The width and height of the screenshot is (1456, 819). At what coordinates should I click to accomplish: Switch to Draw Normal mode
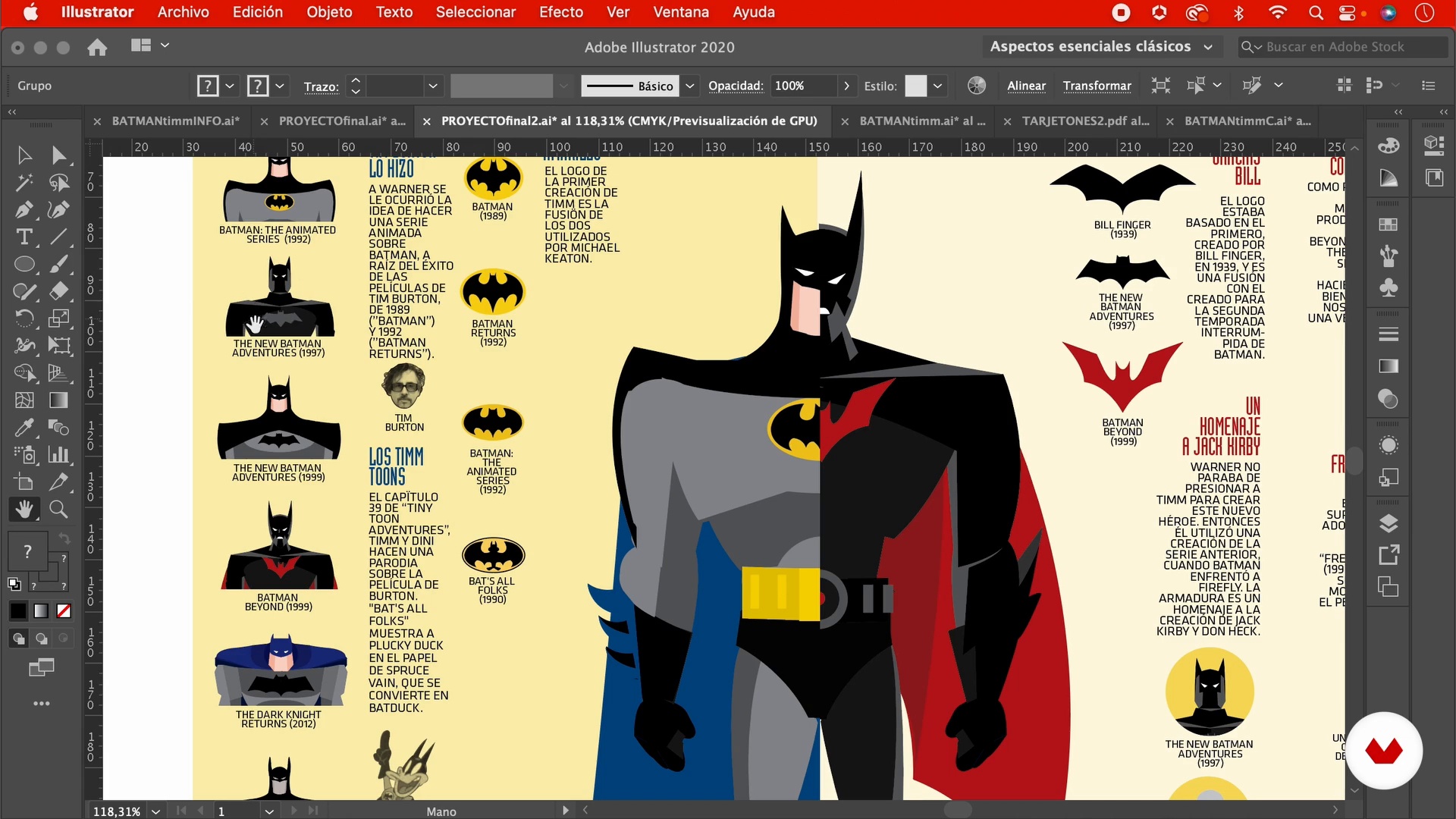pos(18,639)
